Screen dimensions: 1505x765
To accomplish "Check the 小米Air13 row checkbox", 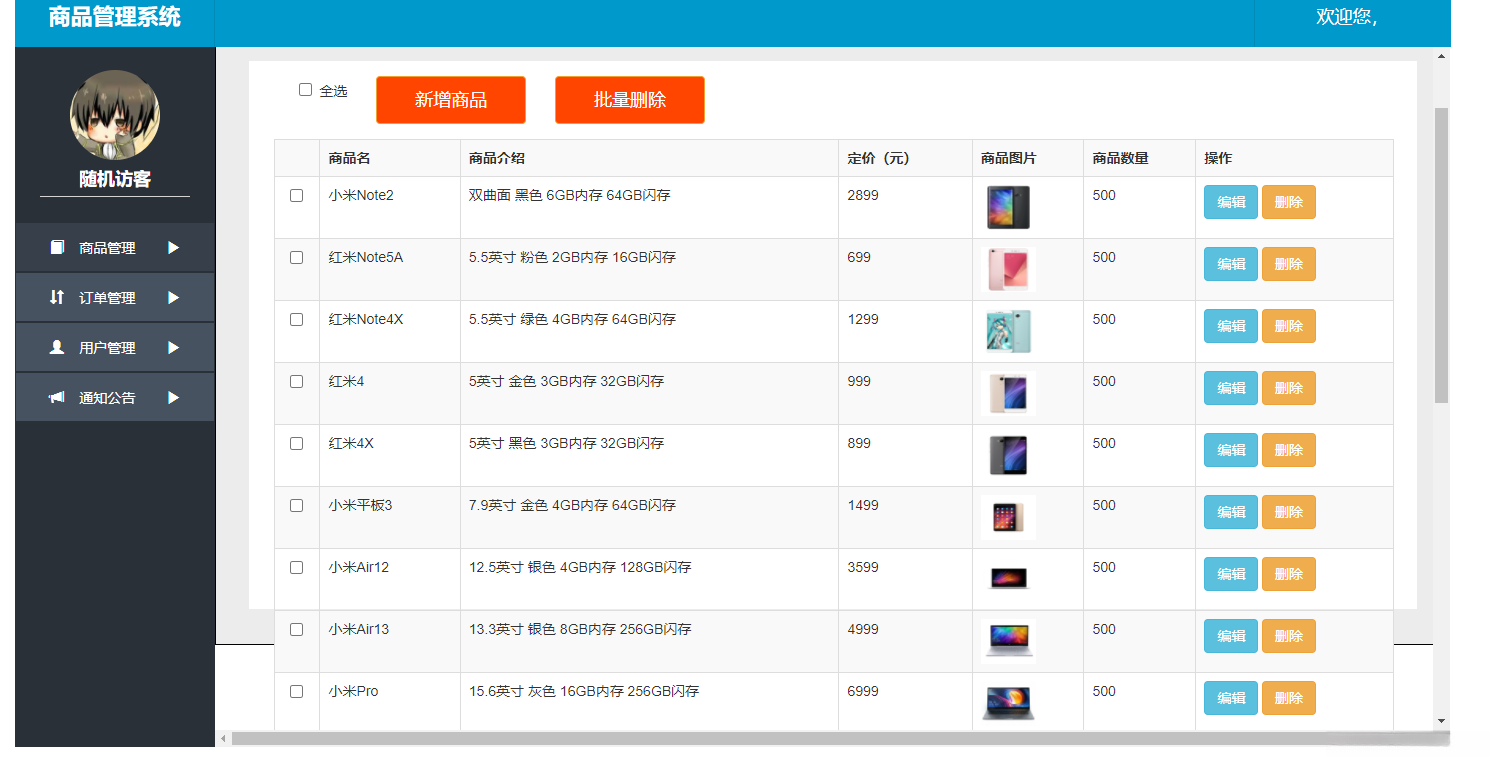I will pyautogui.click(x=296, y=630).
